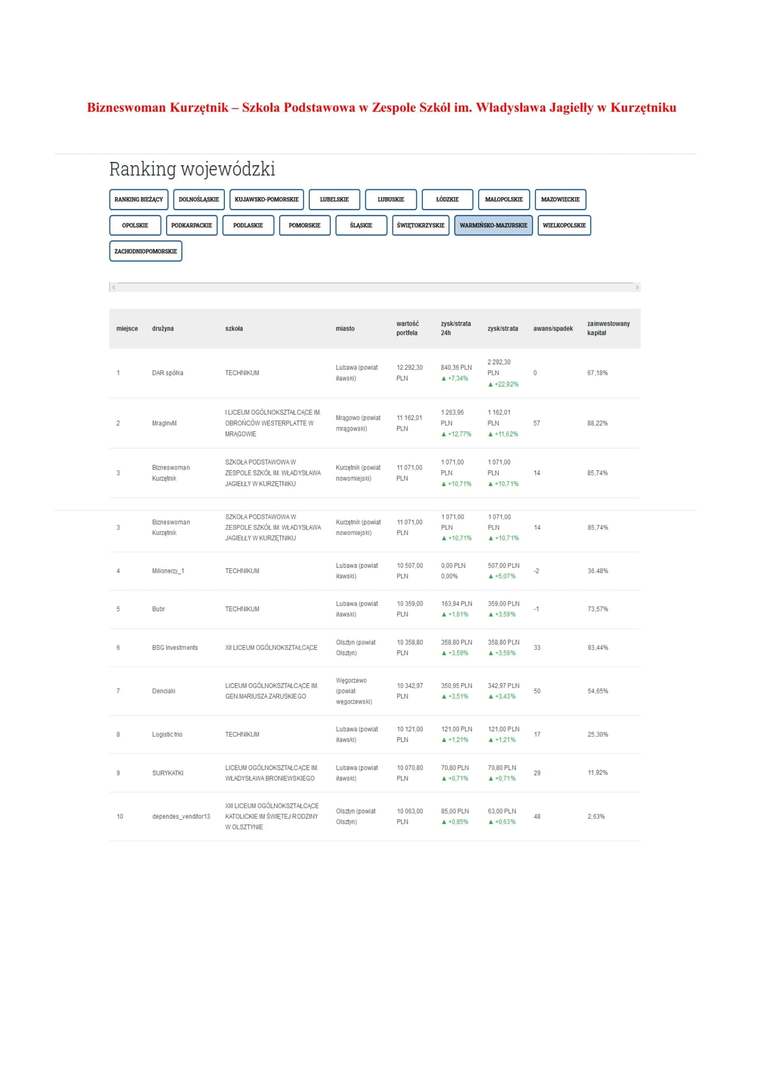Click the 'zysk/strata 24h' column header
Image resolution: width=764 pixels, height=1080 pixels.
point(456,328)
